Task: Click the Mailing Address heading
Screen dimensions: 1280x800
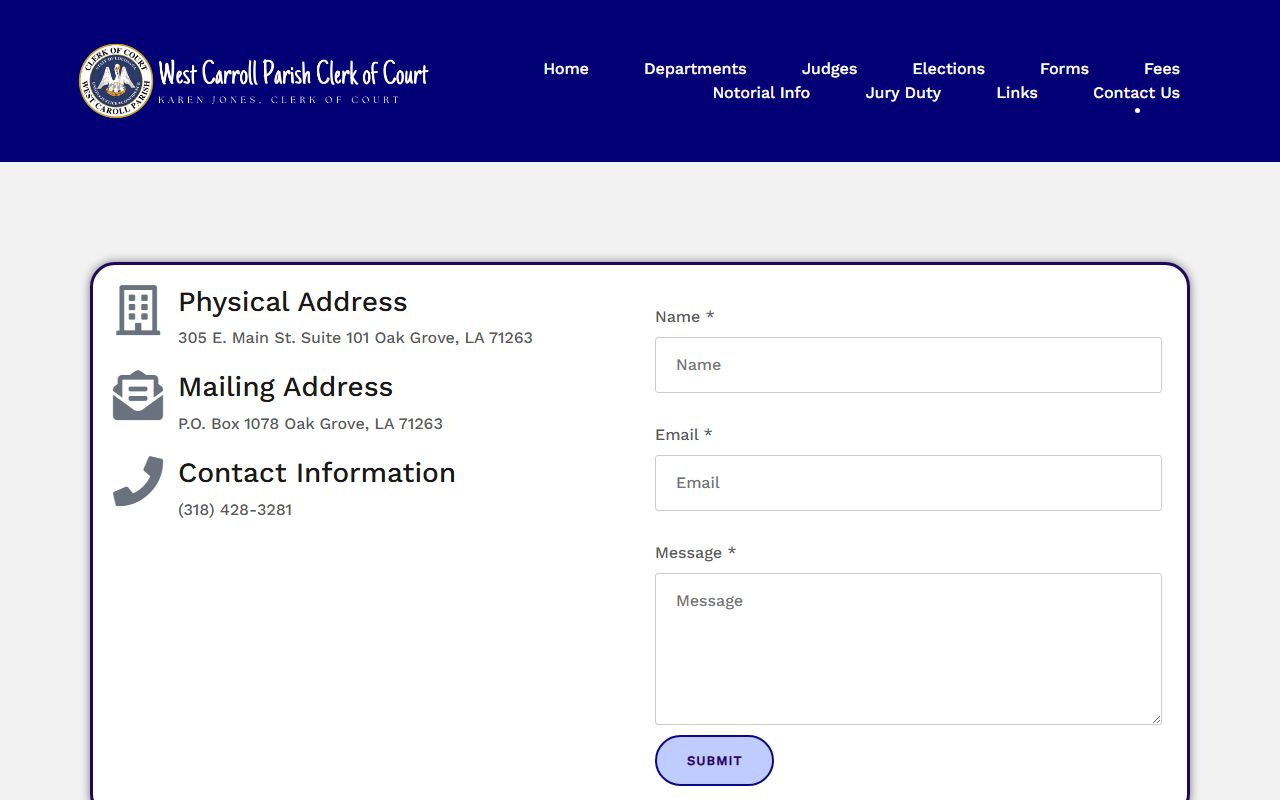Action: (x=286, y=387)
